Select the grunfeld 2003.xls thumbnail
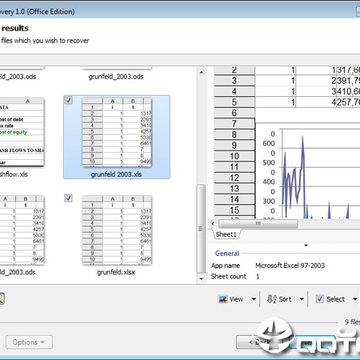The image size is (360, 360). pos(117,132)
